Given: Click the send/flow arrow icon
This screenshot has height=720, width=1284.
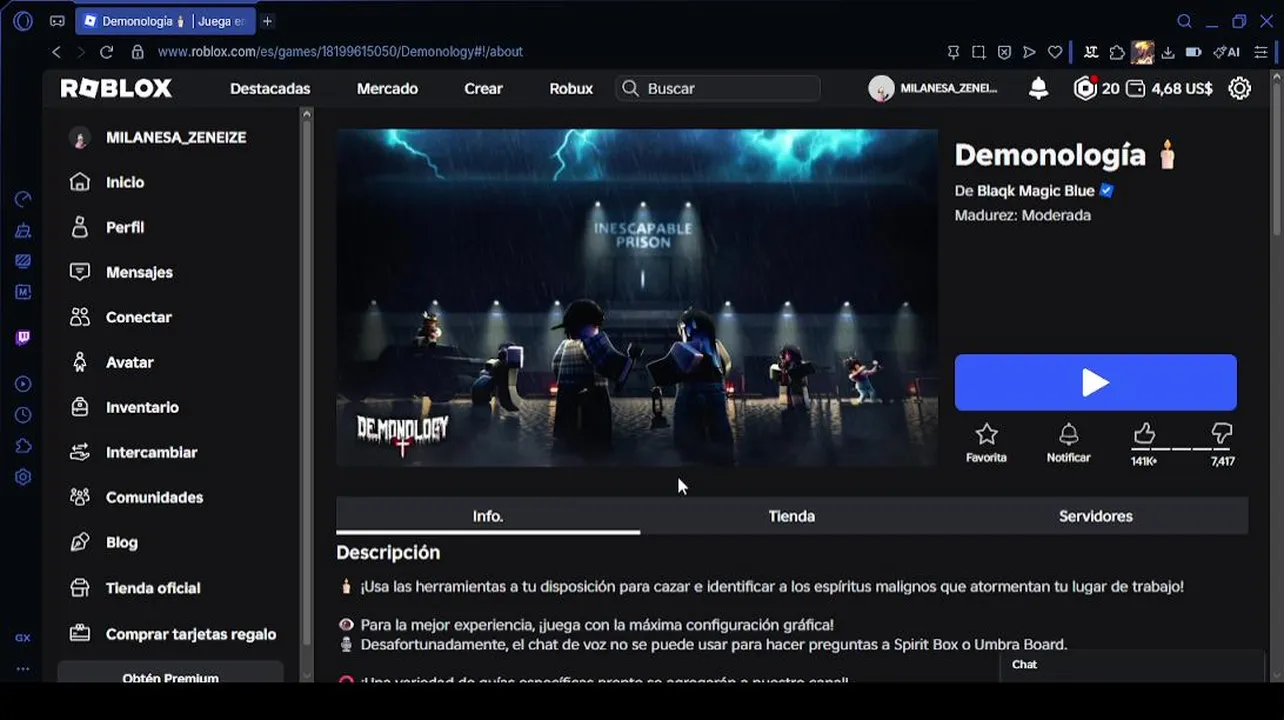Looking at the screenshot, I should 1029,52.
